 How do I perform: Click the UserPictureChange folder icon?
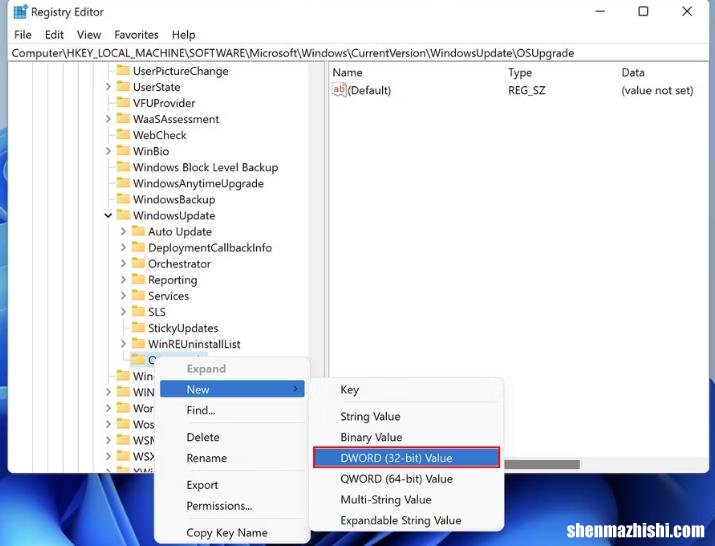coord(123,71)
